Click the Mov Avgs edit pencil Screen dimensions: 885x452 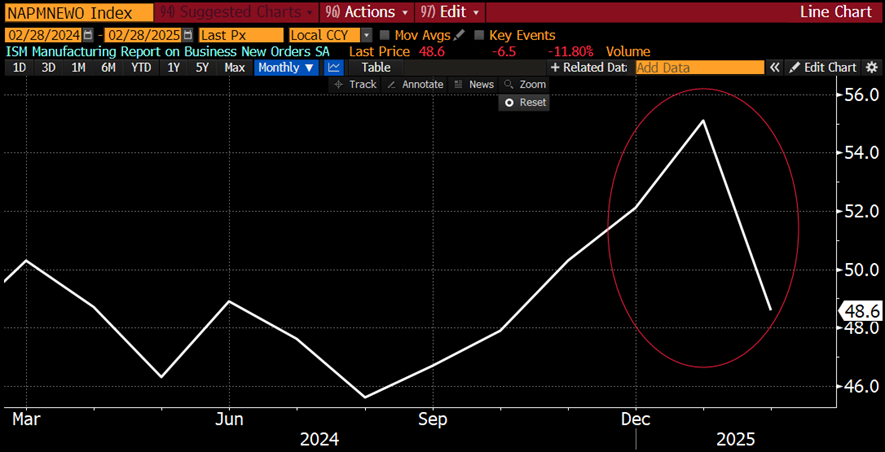460,35
